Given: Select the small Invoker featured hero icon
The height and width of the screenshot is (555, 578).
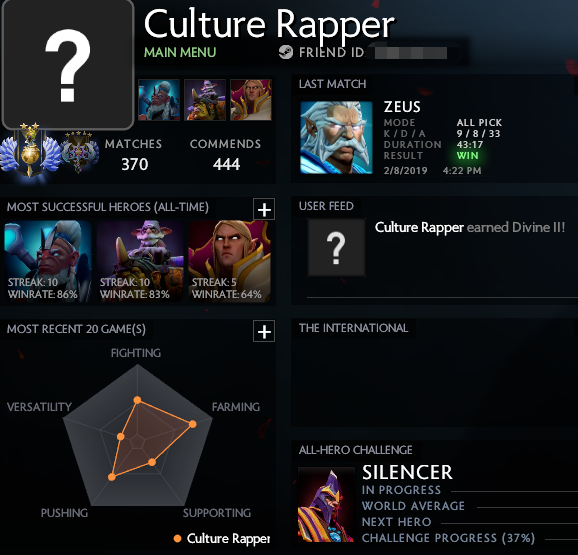Looking at the screenshot, I should 251,100.
